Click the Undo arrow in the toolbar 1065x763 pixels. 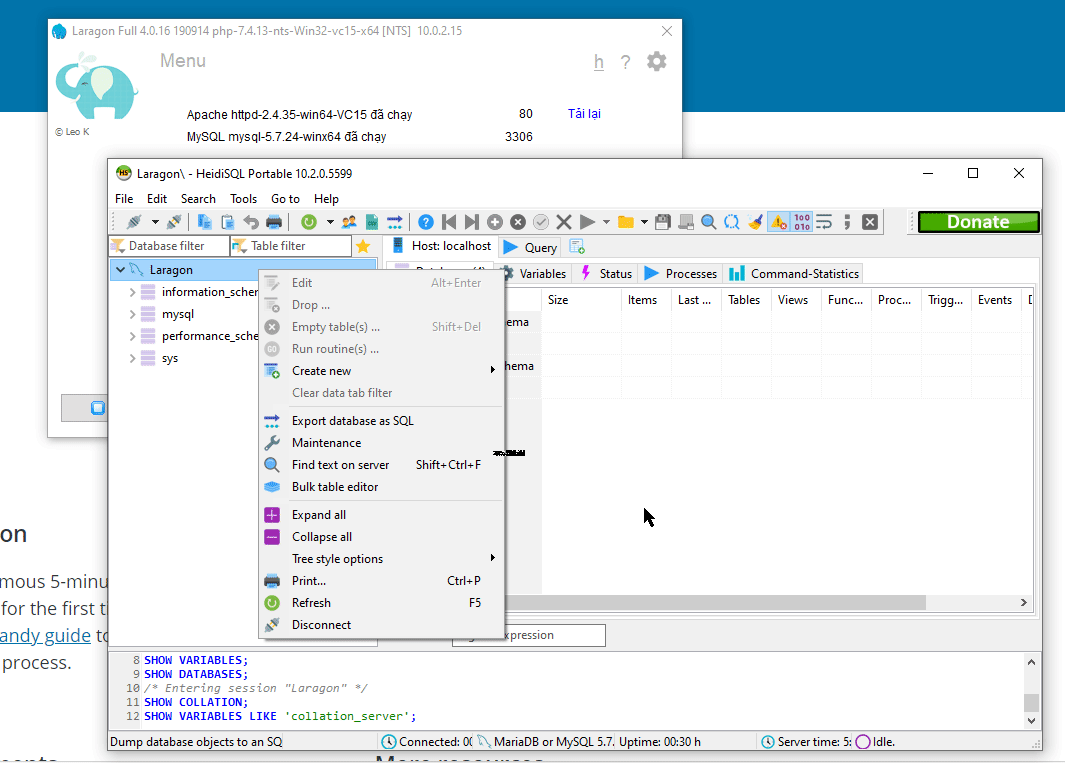coord(251,221)
